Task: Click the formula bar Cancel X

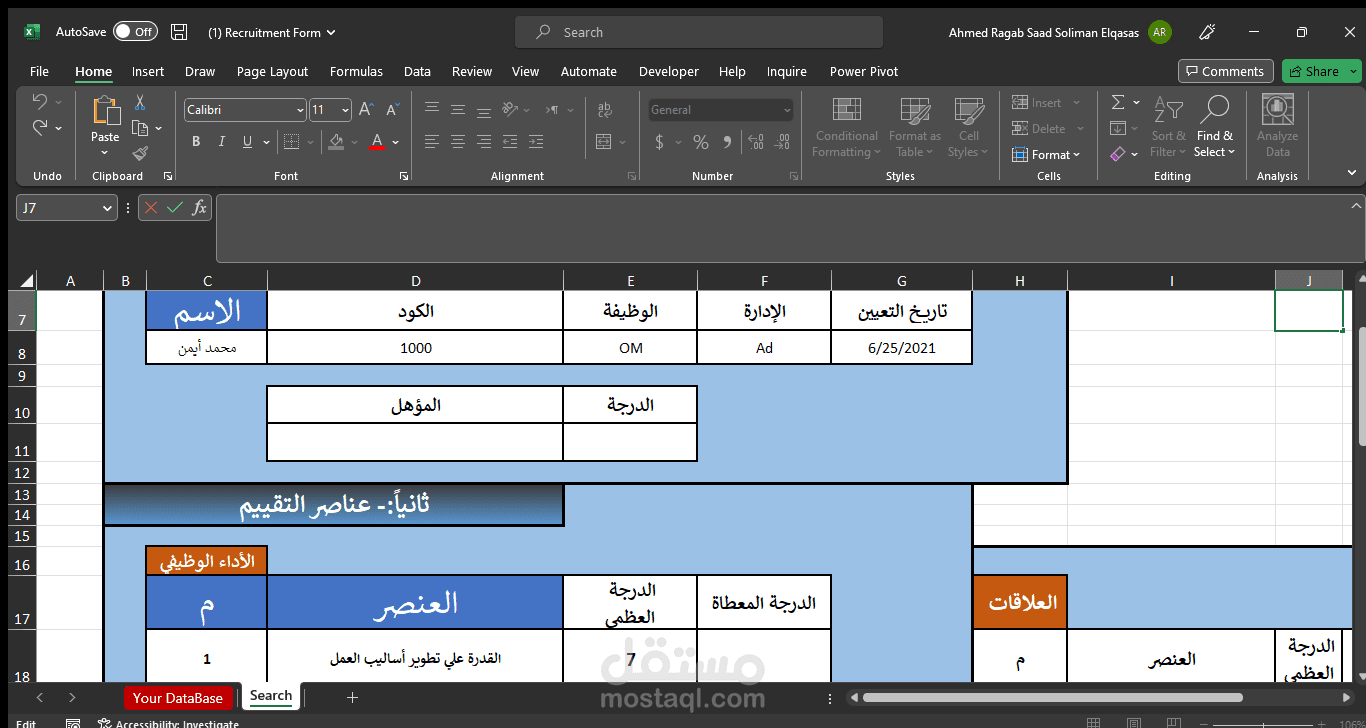Action: (151, 208)
